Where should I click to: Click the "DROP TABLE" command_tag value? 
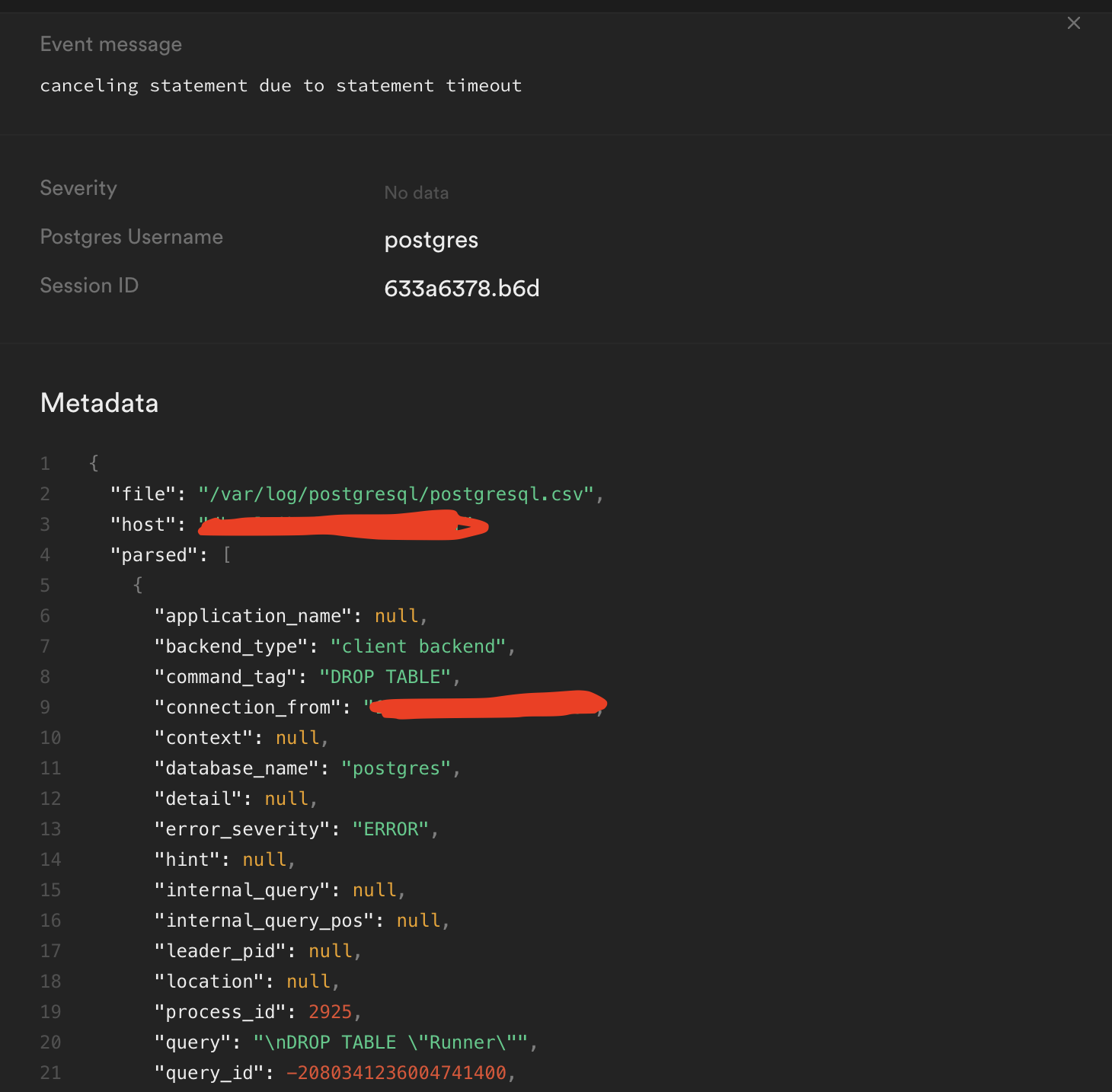point(385,677)
